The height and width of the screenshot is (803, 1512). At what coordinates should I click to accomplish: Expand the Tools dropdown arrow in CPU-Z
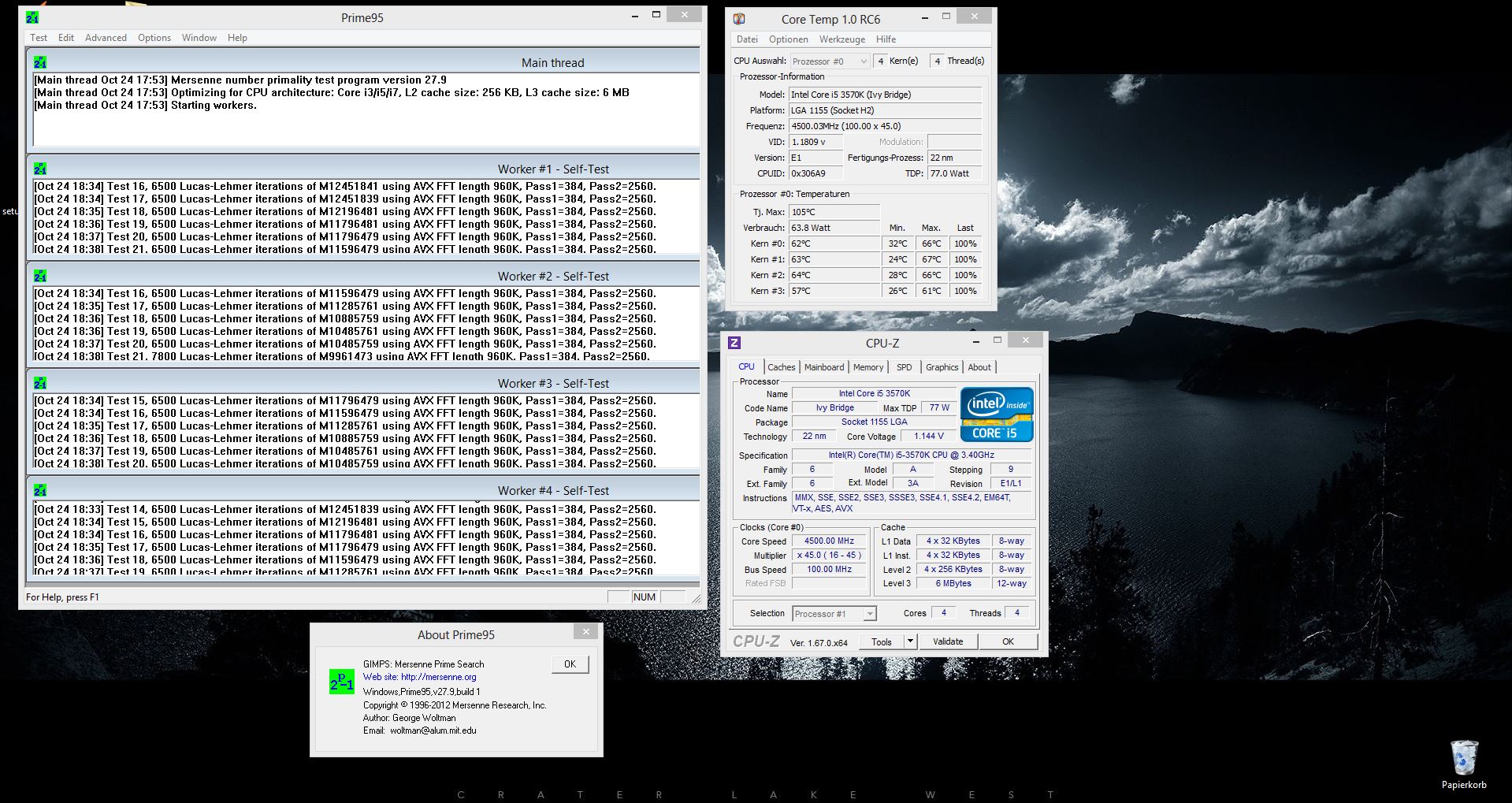910,641
